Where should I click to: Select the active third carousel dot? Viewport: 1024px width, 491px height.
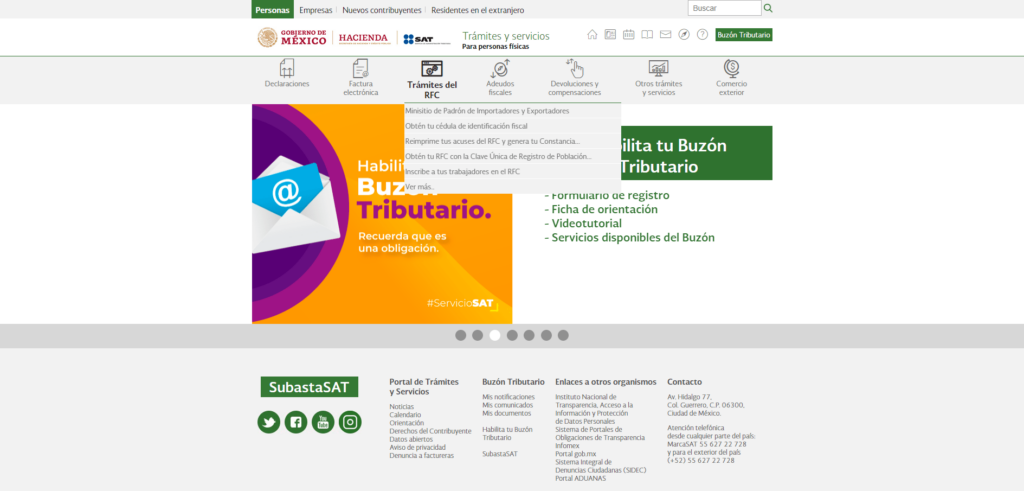point(495,335)
